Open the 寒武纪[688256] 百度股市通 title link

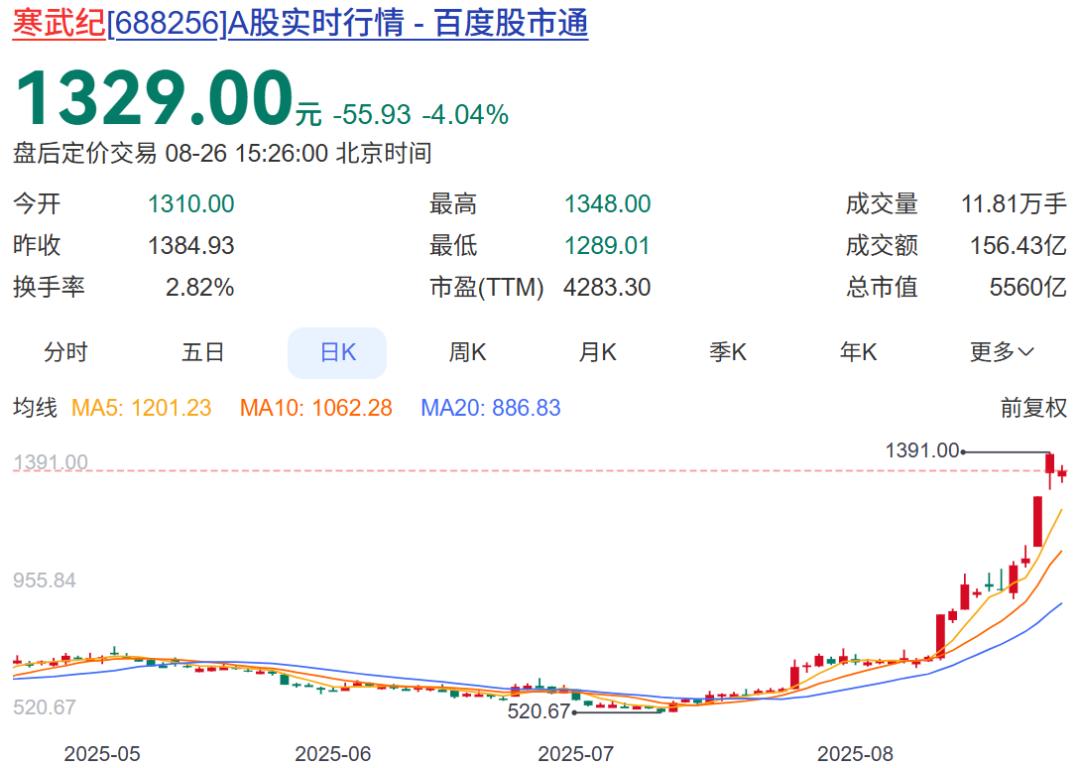(300, 23)
